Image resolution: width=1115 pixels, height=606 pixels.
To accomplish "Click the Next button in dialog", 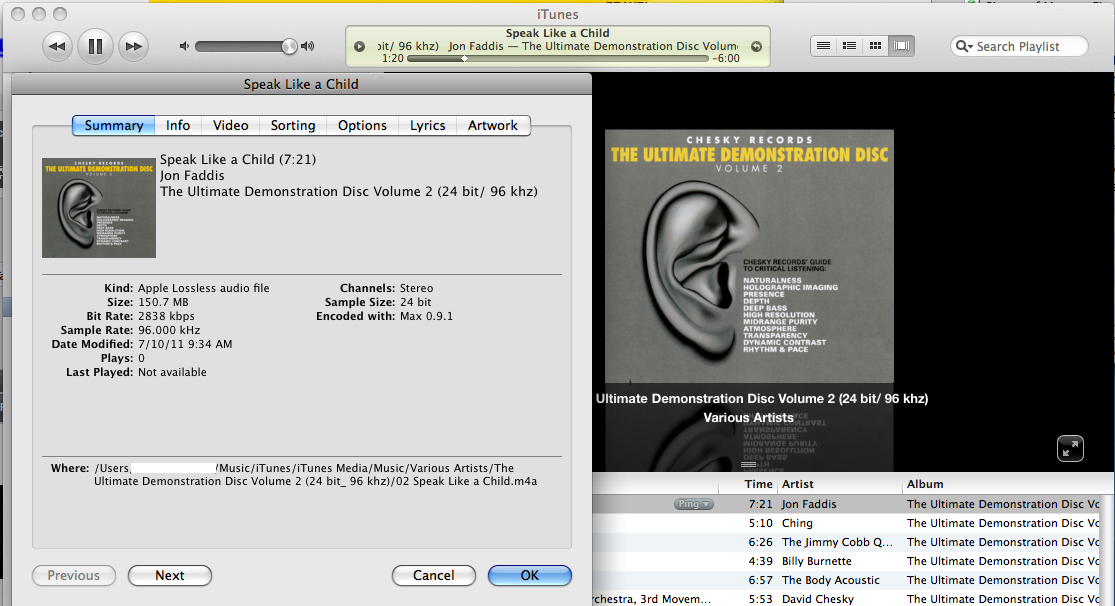I will [170, 575].
